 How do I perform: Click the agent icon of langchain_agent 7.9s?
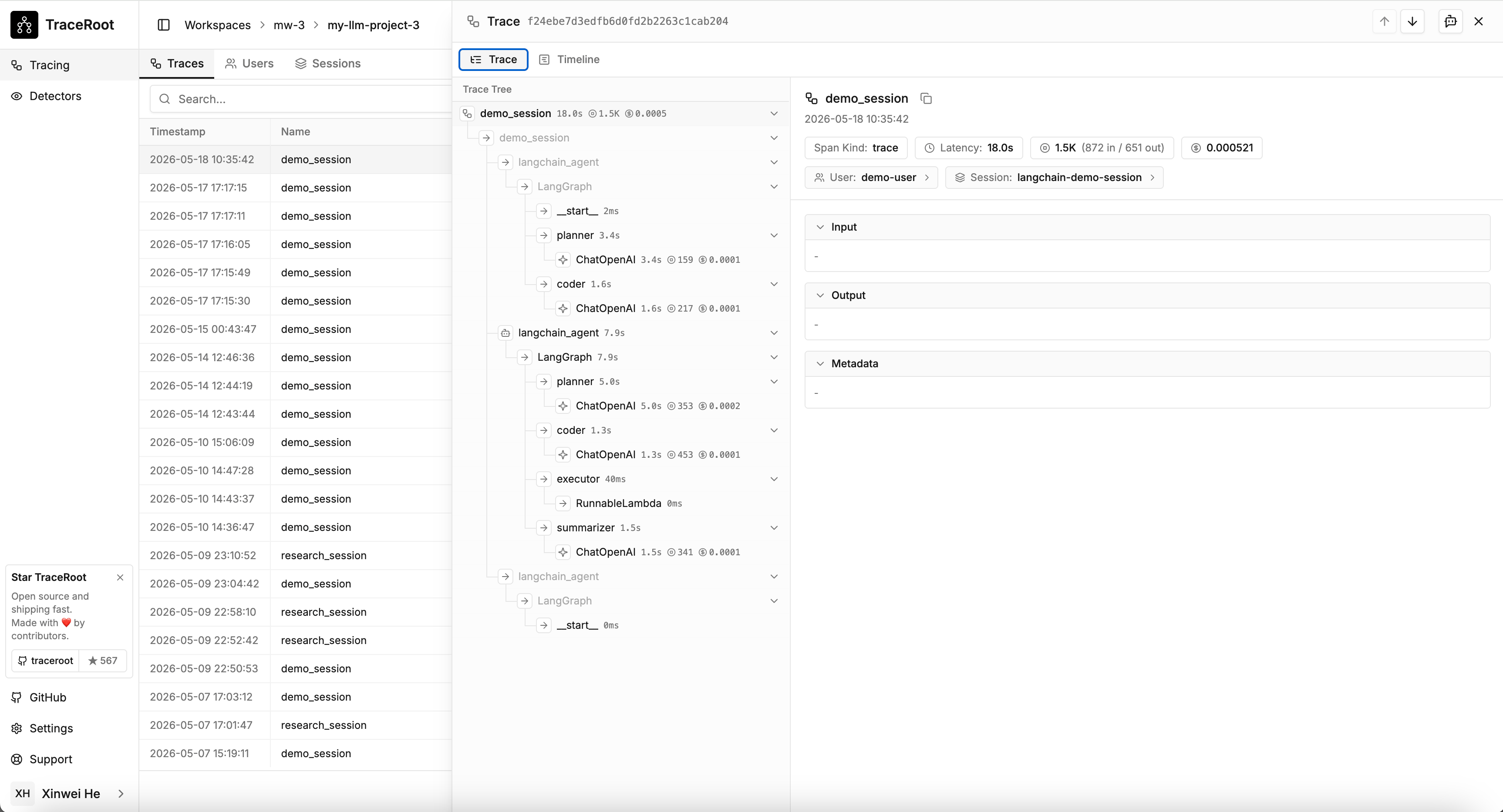(x=506, y=332)
